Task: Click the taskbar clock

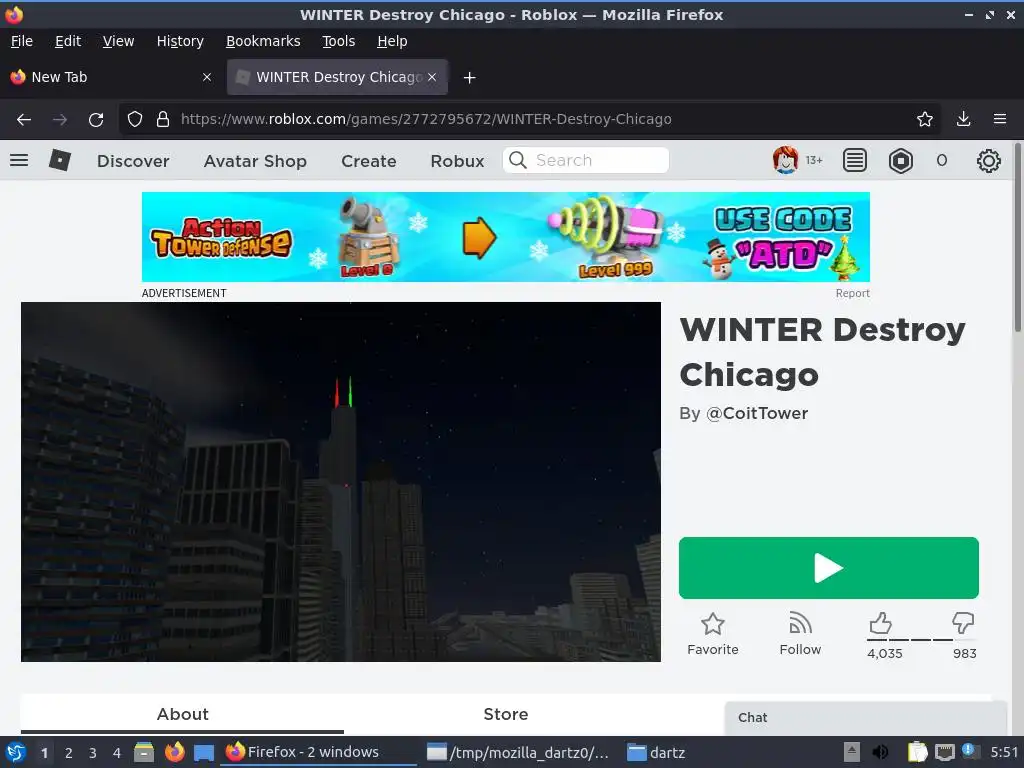Action: tap(1004, 752)
